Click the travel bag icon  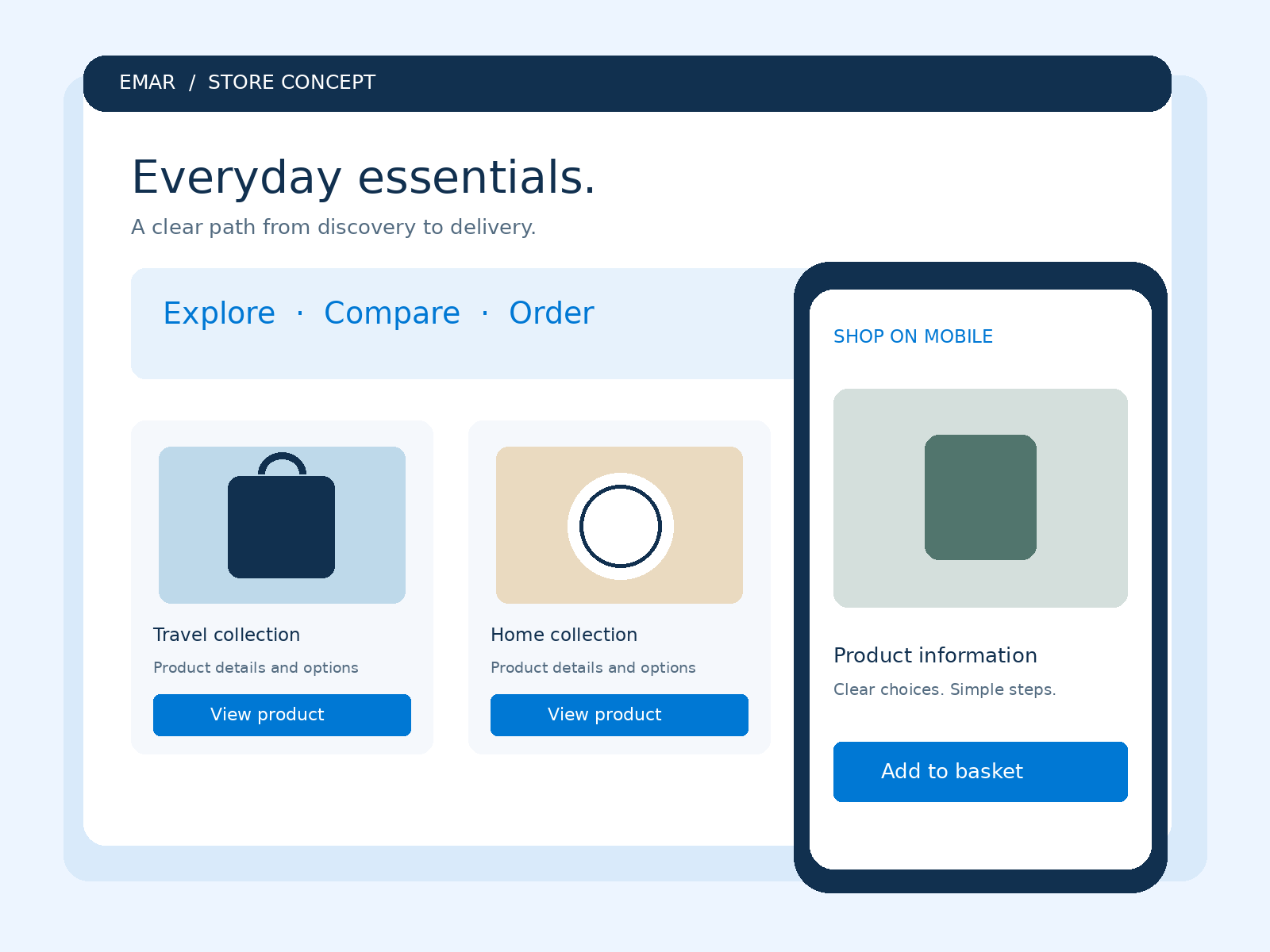point(281,516)
